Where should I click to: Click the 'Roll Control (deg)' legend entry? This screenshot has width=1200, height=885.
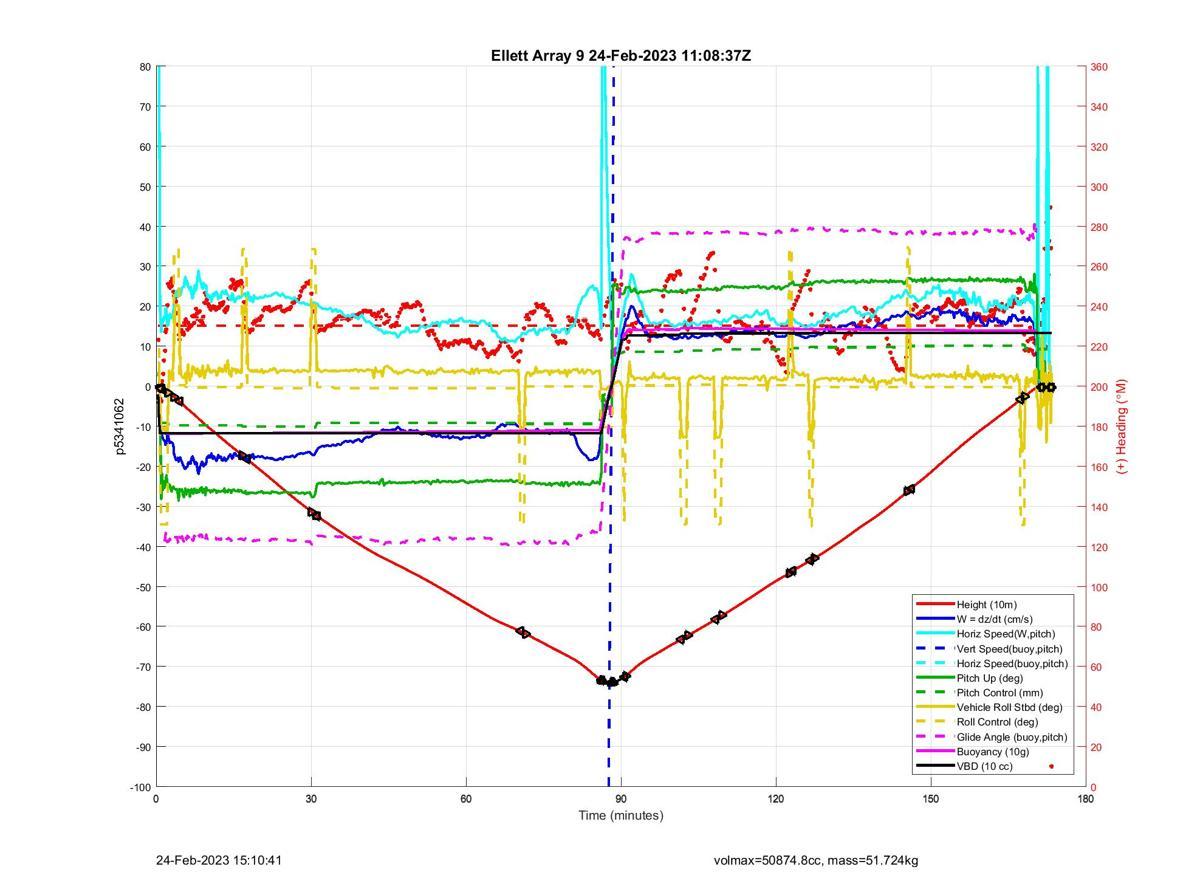pyautogui.click(x=997, y=721)
